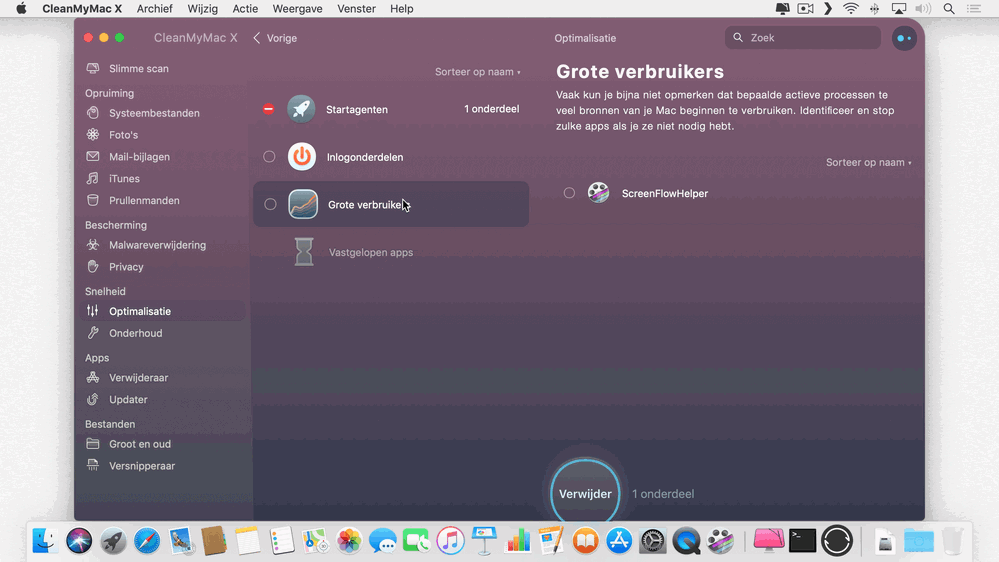The image size is (999, 562).
Task: Click the Inlogonderdelen power icon
Action: tap(302, 157)
